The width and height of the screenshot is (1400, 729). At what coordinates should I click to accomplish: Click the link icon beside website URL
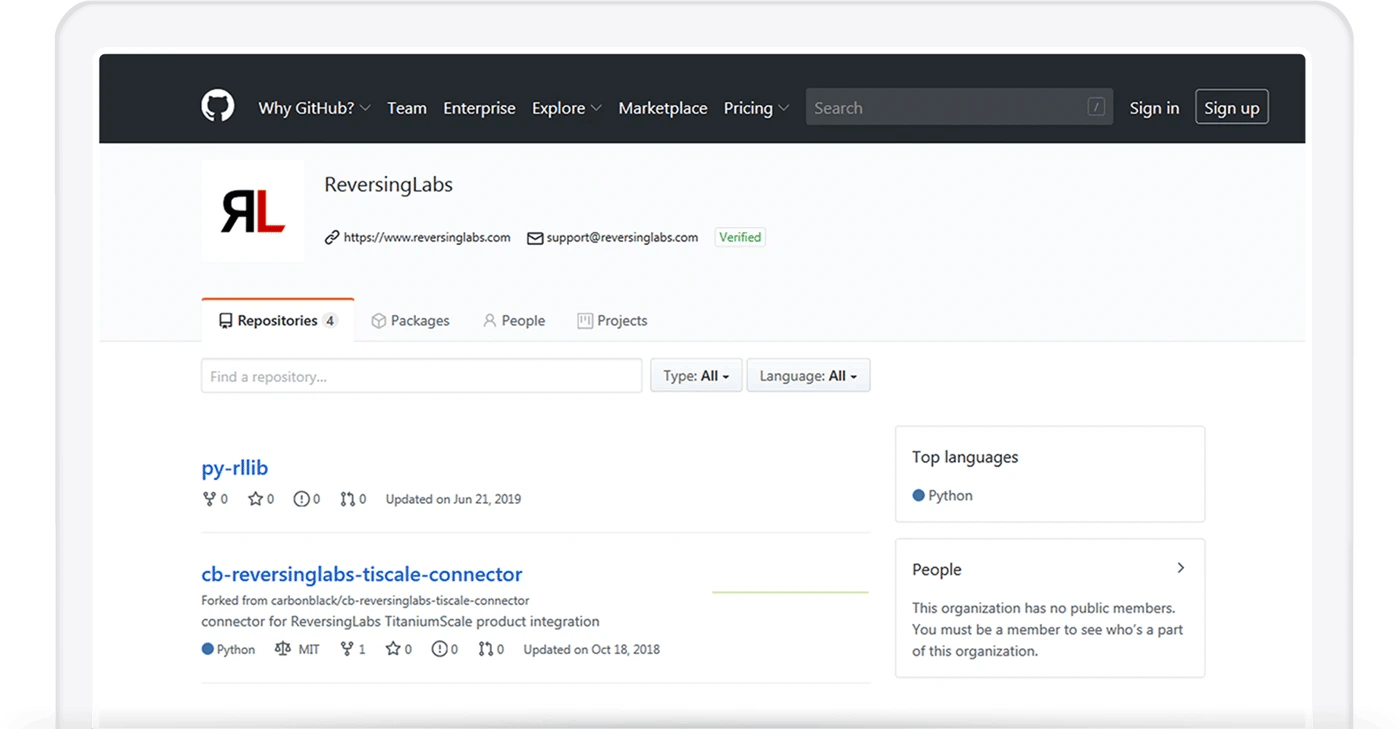pyautogui.click(x=332, y=238)
